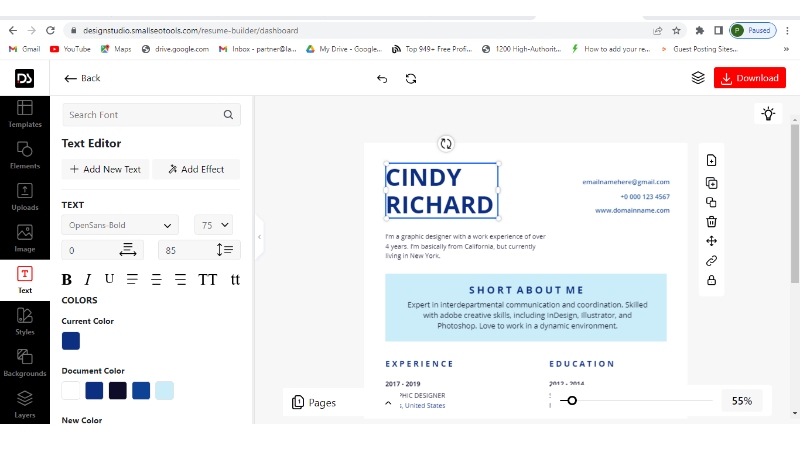Toggle Underline text formatting

pos(109,279)
